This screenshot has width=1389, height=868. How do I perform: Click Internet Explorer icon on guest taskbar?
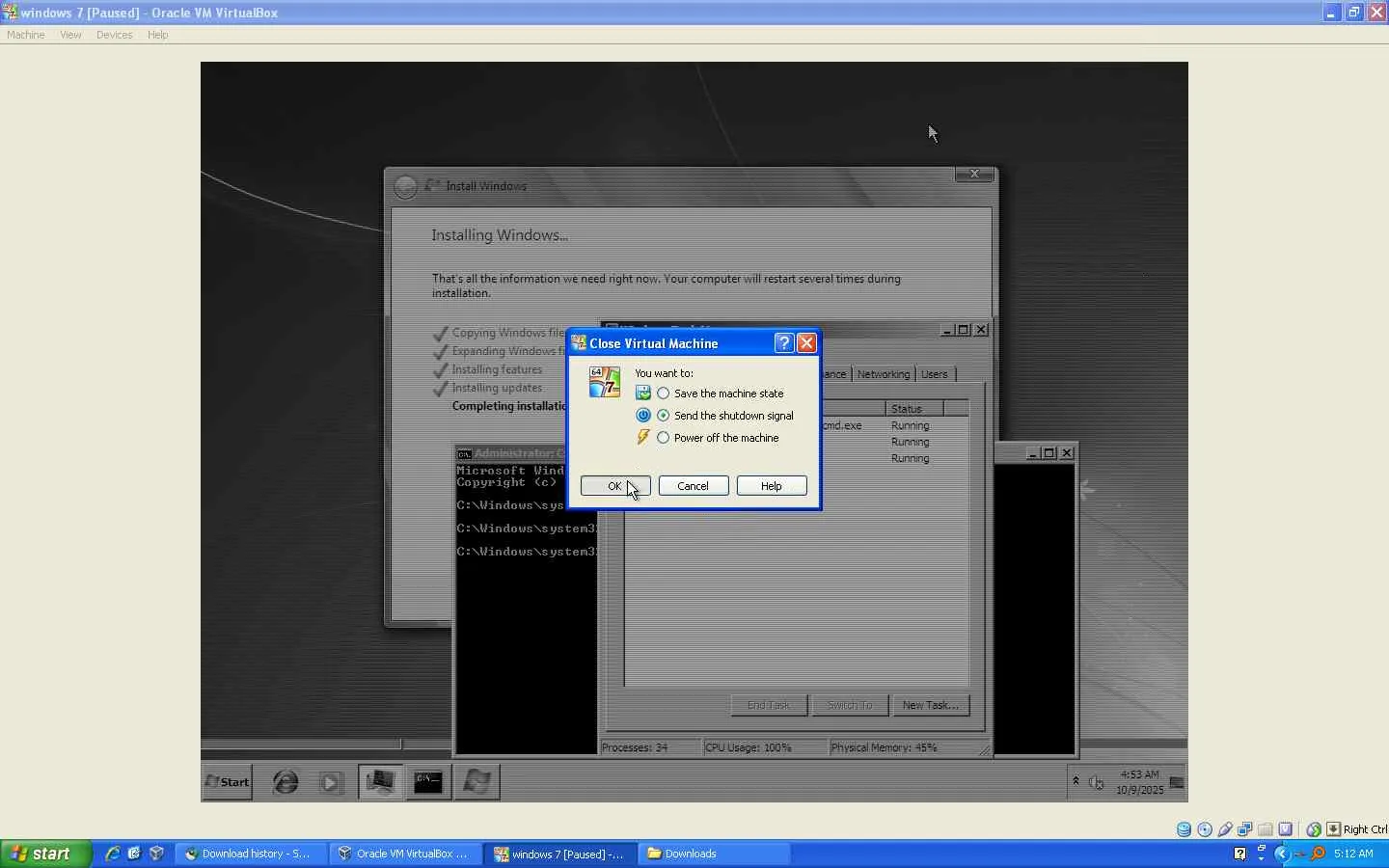pyautogui.click(x=286, y=782)
